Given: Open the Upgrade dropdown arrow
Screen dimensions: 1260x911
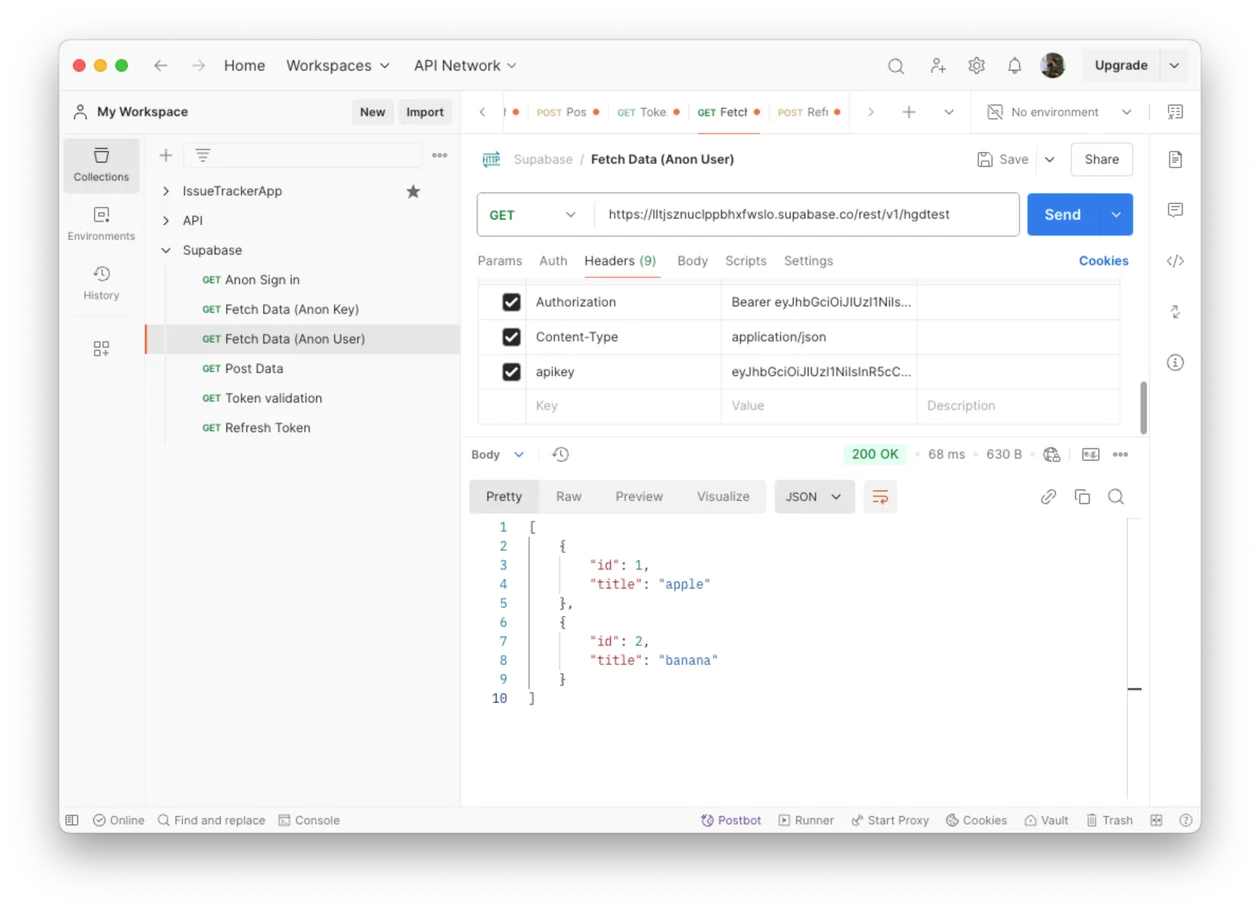Looking at the screenshot, I should click(x=1175, y=66).
